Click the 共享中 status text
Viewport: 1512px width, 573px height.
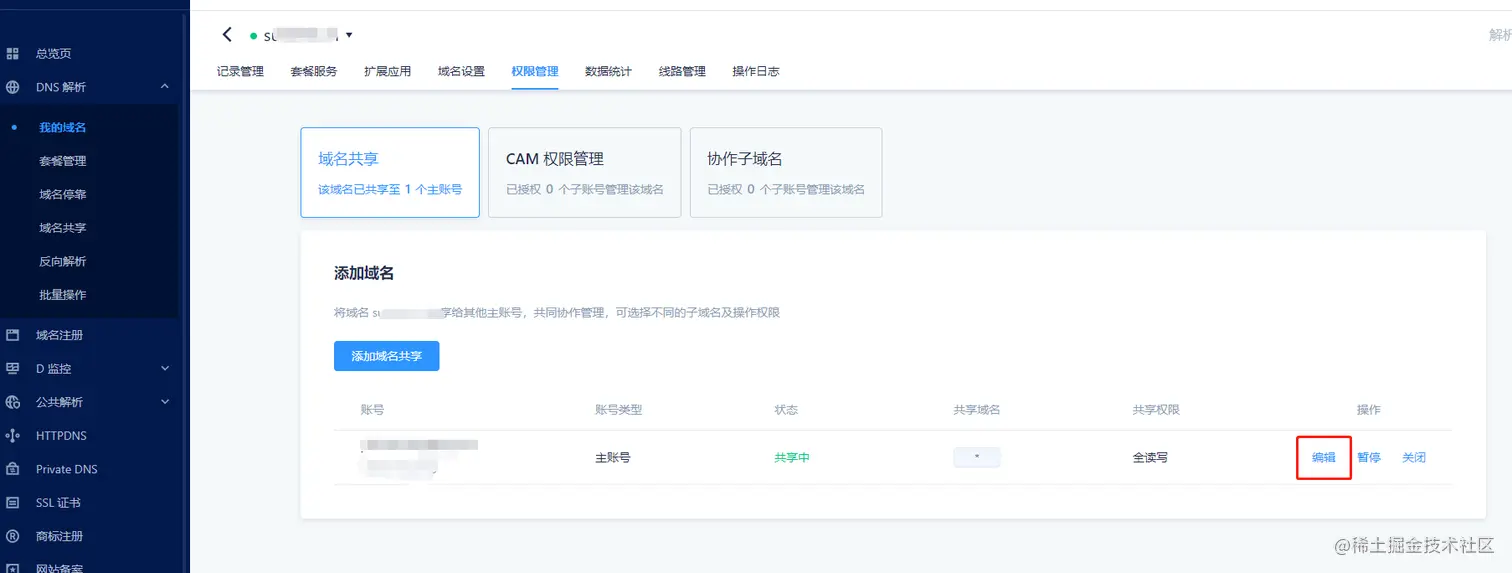(x=792, y=458)
